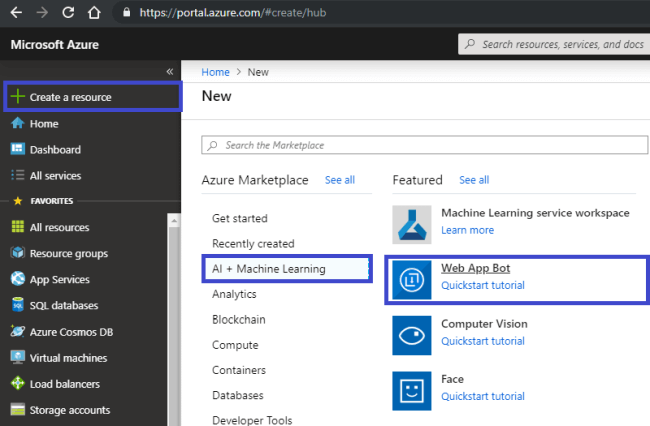Open Dashboard in the sidebar
Viewport: 650px width, 426px height.
(55, 150)
